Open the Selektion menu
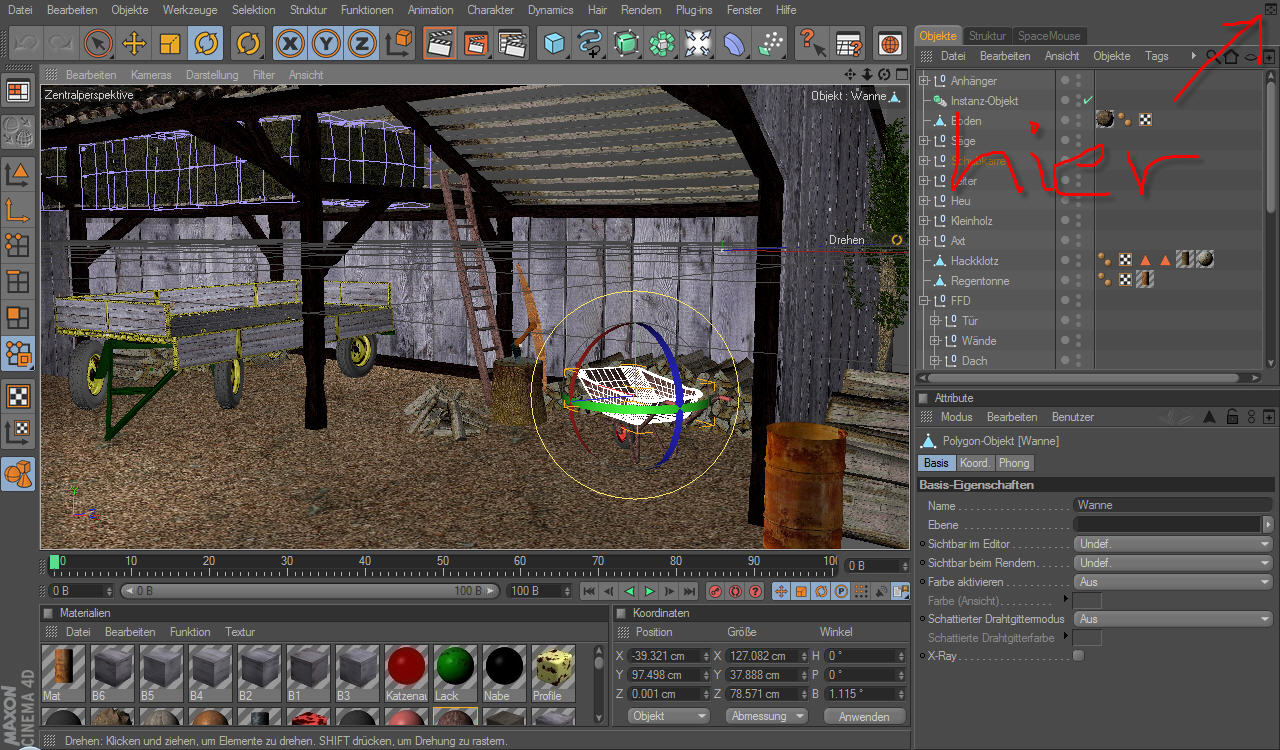This screenshot has width=1280, height=750. pos(254,10)
